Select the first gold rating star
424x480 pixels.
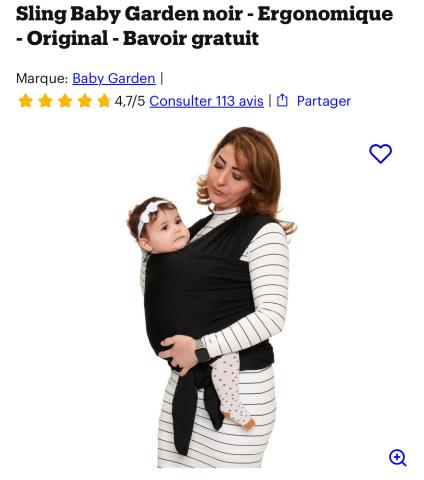tap(25, 101)
